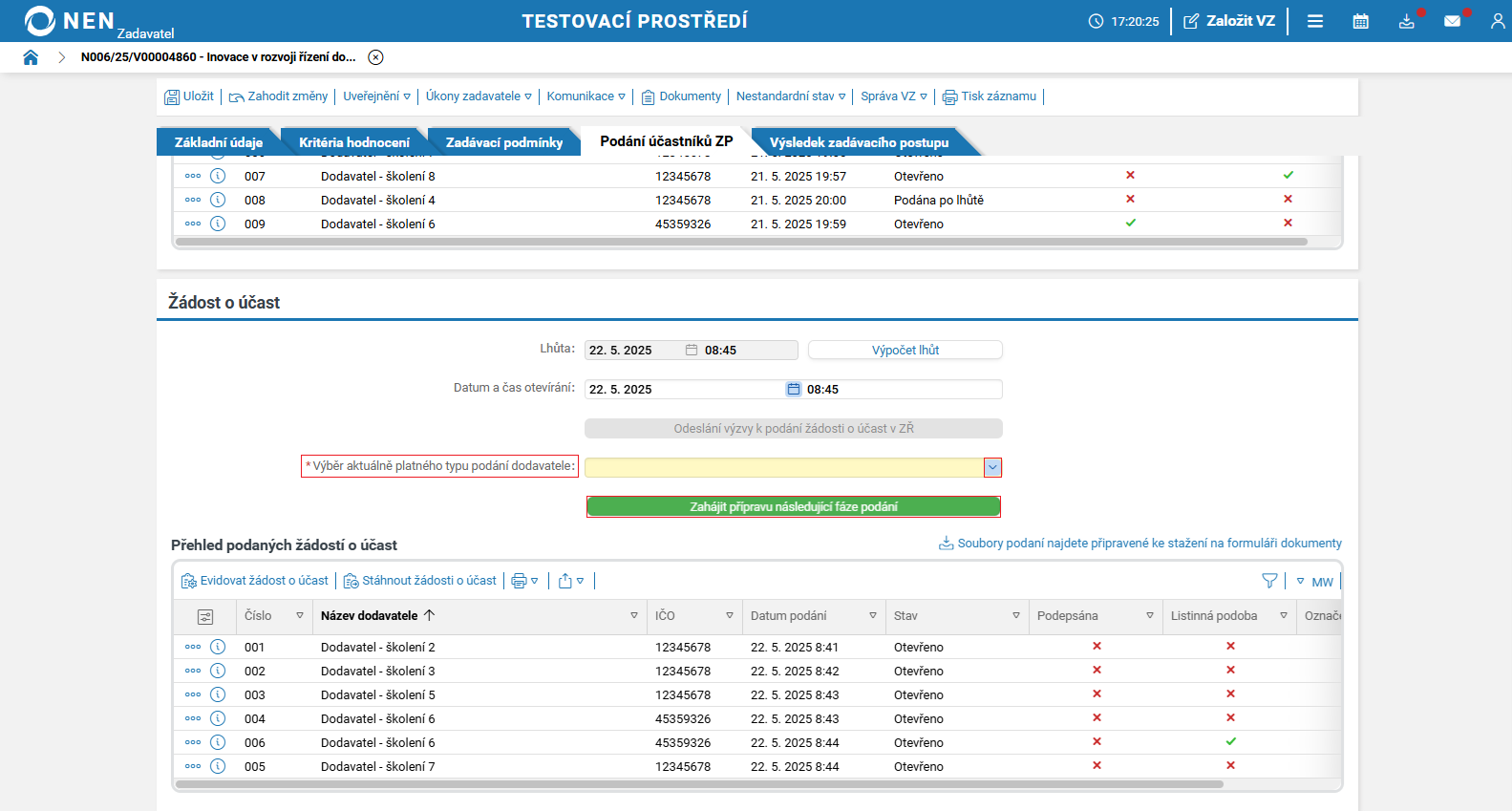Expand the Úkony zadavatele menu

pyautogui.click(x=479, y=96)
